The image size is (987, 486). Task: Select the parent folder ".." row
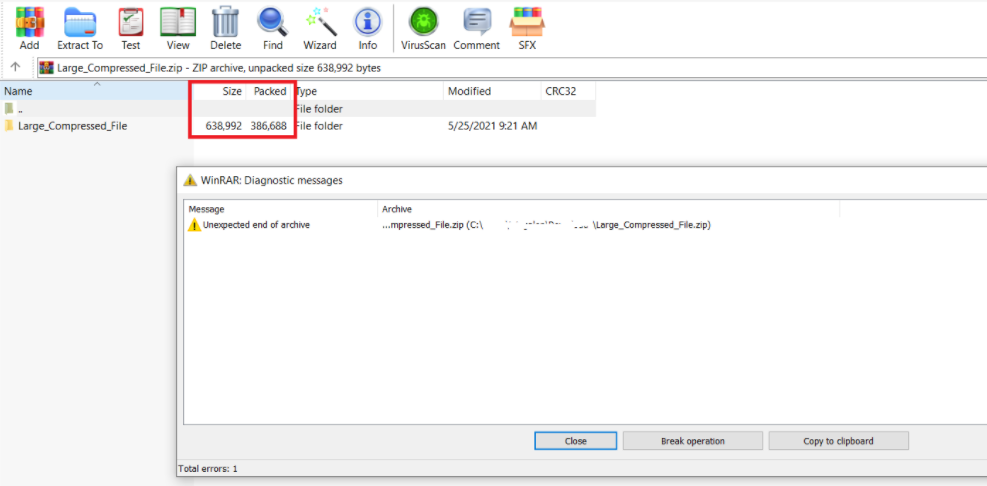298,108
